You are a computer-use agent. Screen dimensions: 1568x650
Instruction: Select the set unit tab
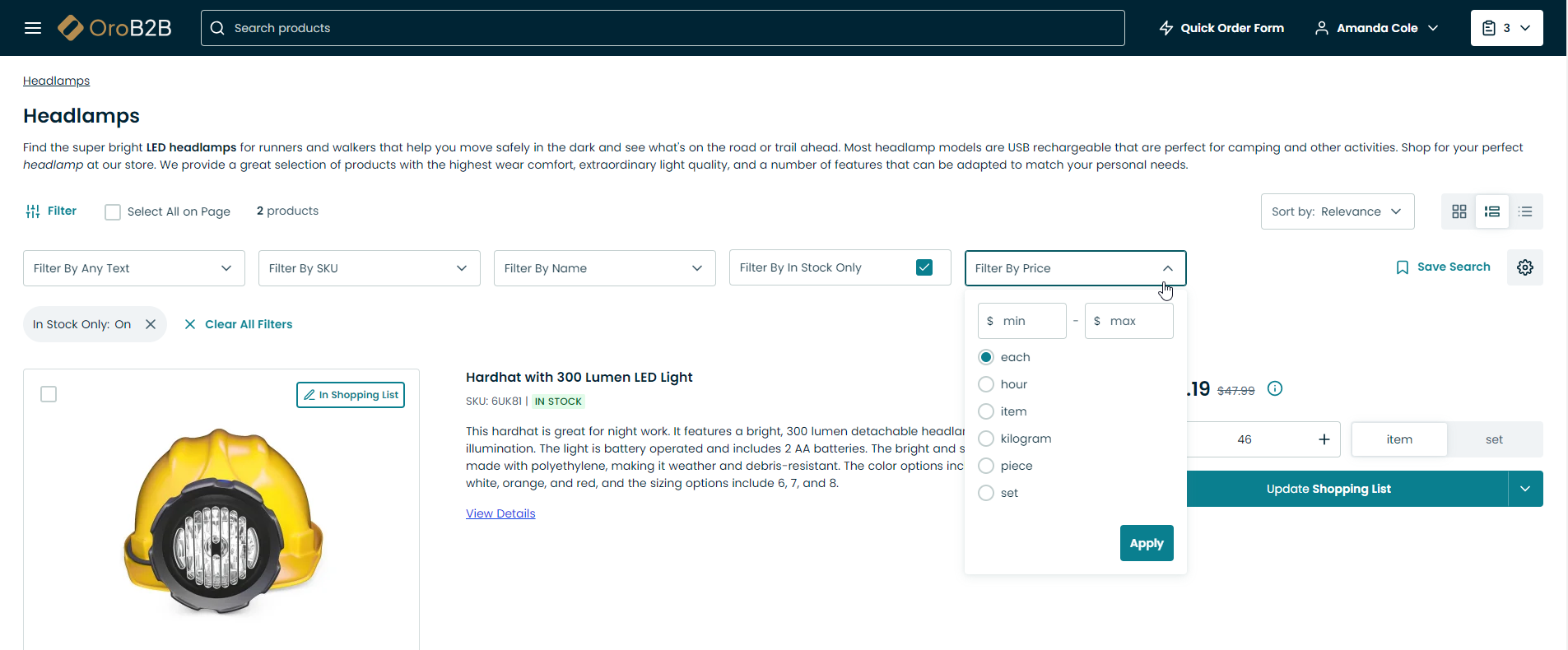(1494, 439)
